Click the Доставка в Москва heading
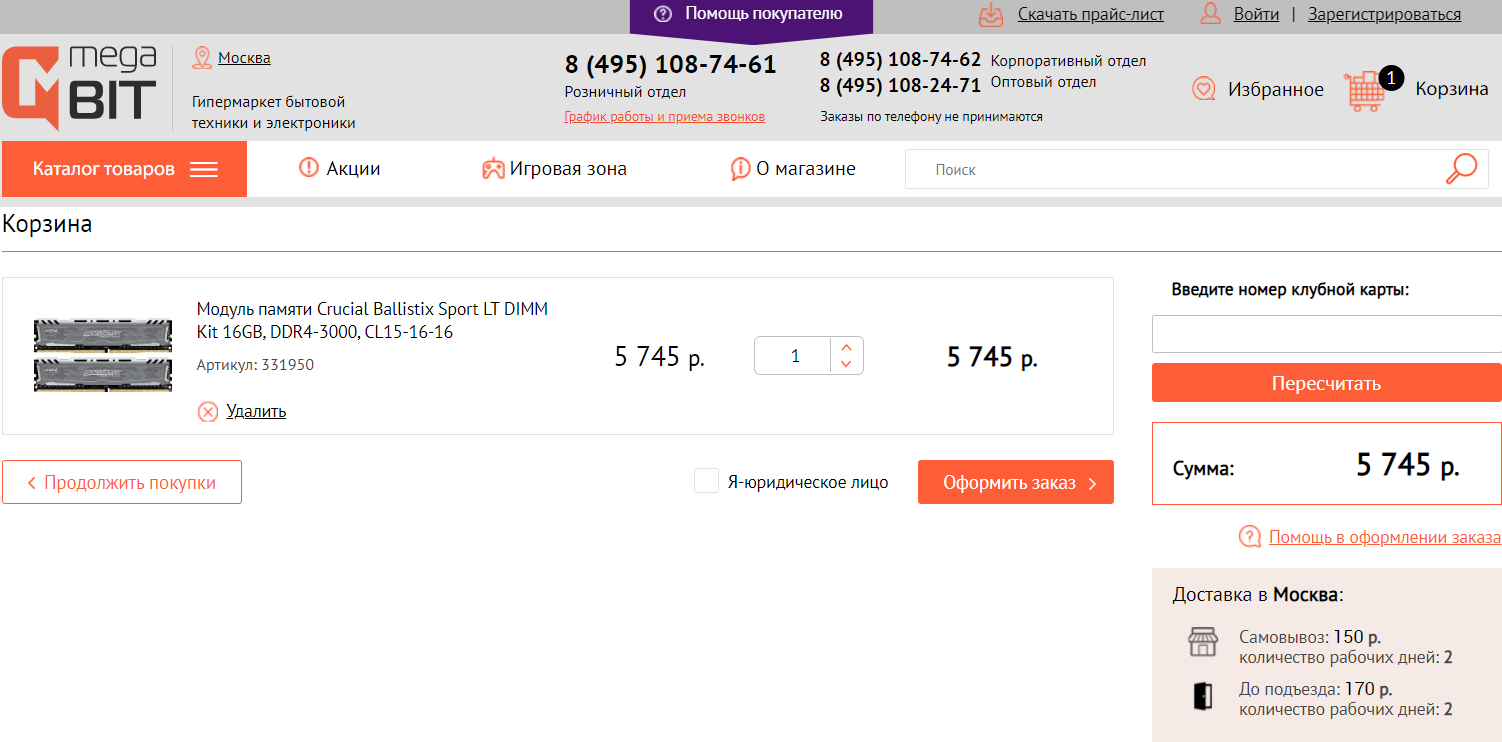This screenshot has width=1502, height=742. click(x=1258, y=595)
